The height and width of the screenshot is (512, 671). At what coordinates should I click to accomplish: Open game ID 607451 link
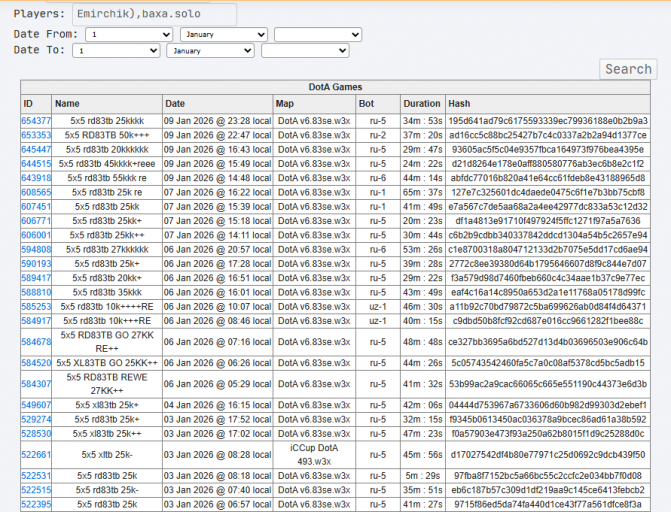point(36,207)
